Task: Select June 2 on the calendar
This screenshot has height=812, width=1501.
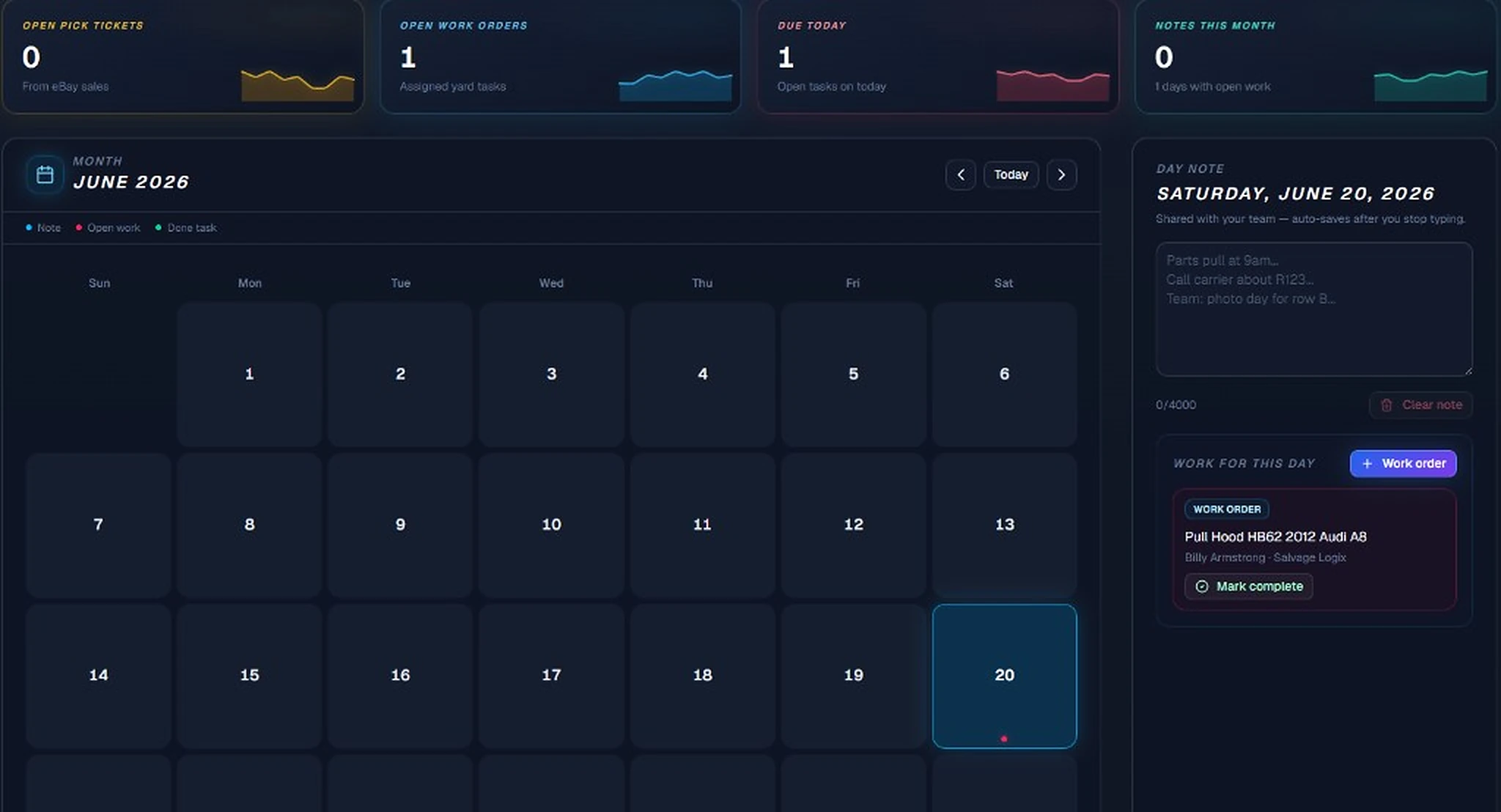Action: pyautogui.click(x=400, y=374)
